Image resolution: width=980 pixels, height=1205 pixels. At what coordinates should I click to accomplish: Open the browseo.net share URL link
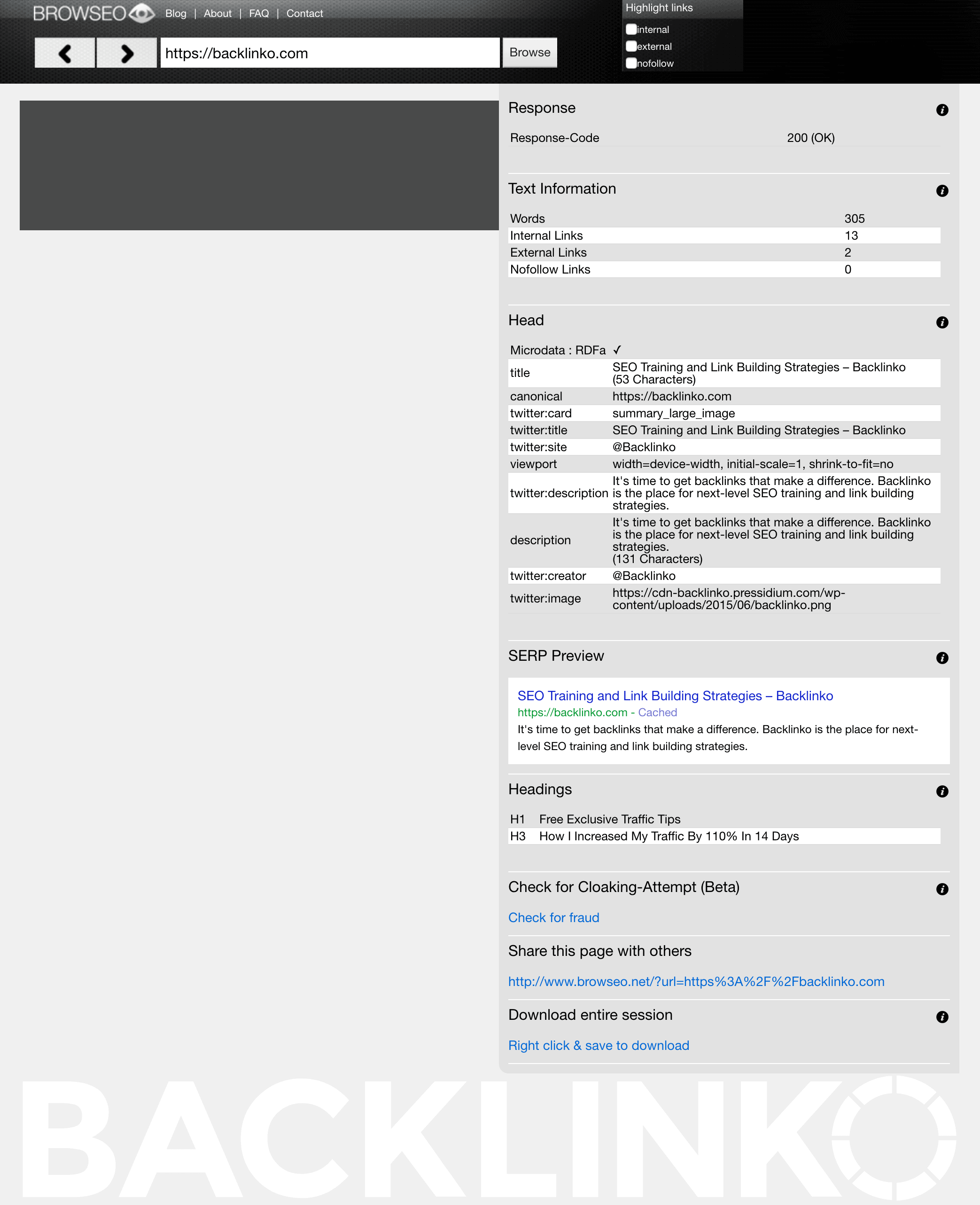tap(696, 981)
